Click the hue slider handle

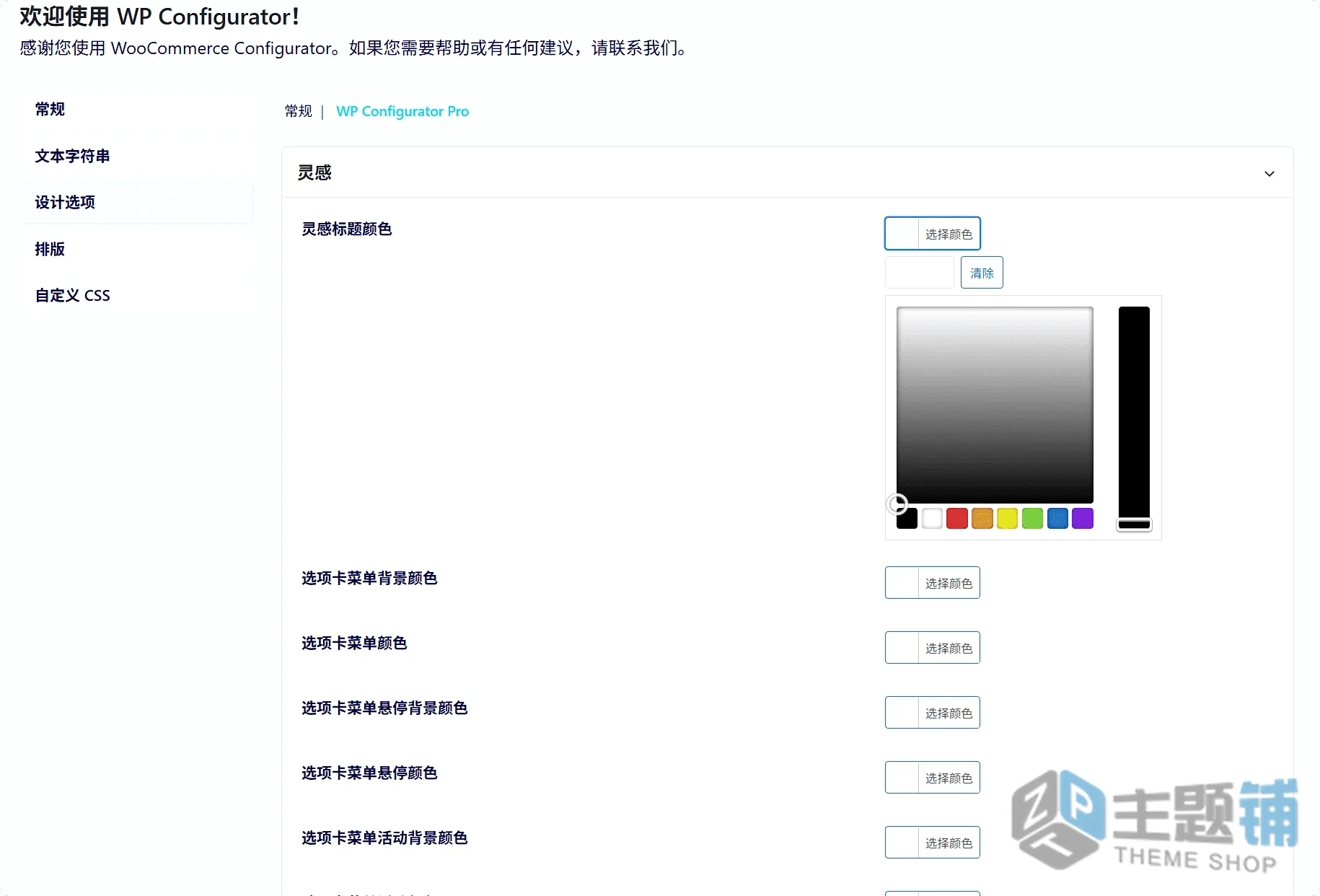1134,524
